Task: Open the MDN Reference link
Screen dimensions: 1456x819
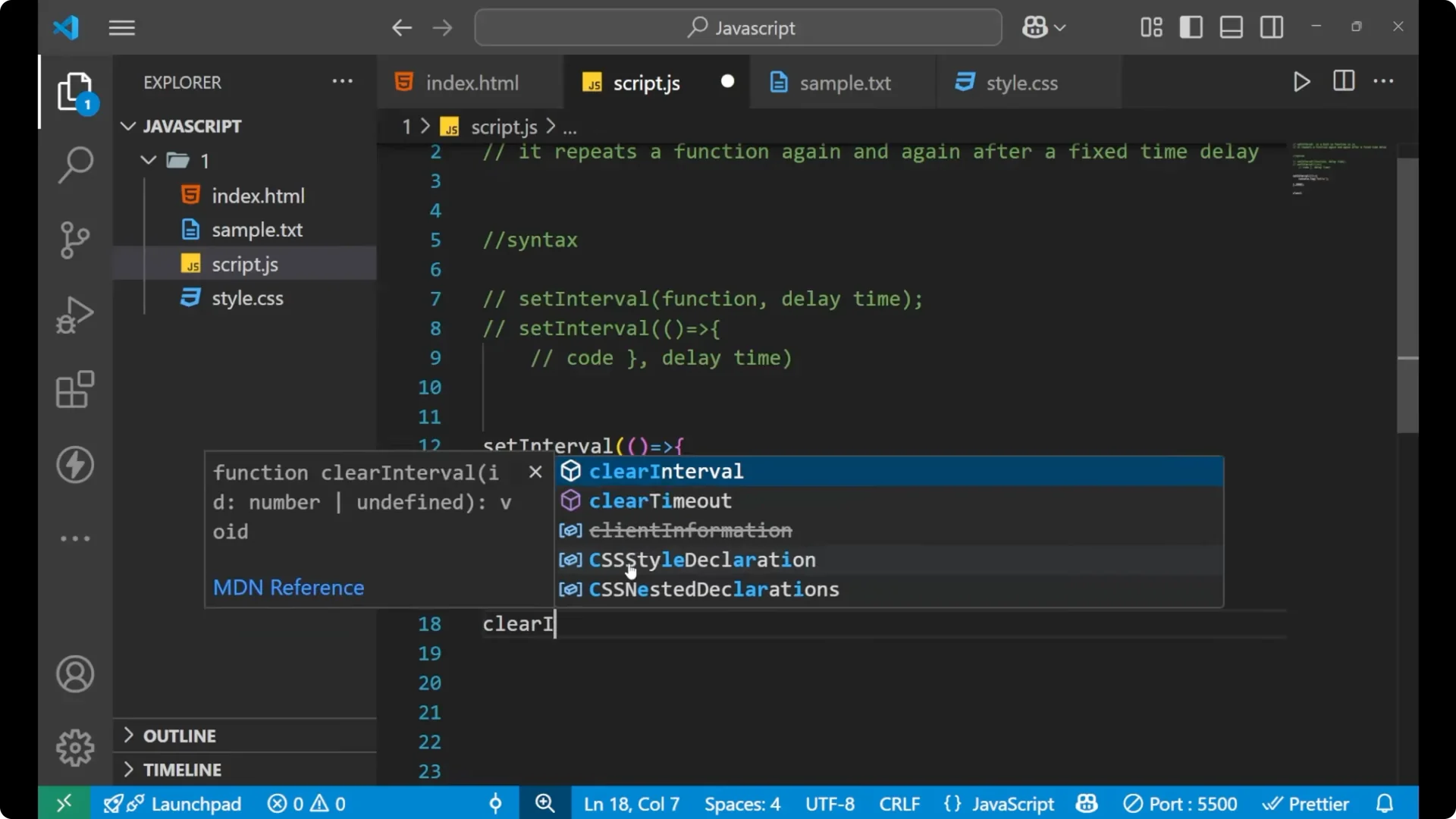Action: [288, 588]
